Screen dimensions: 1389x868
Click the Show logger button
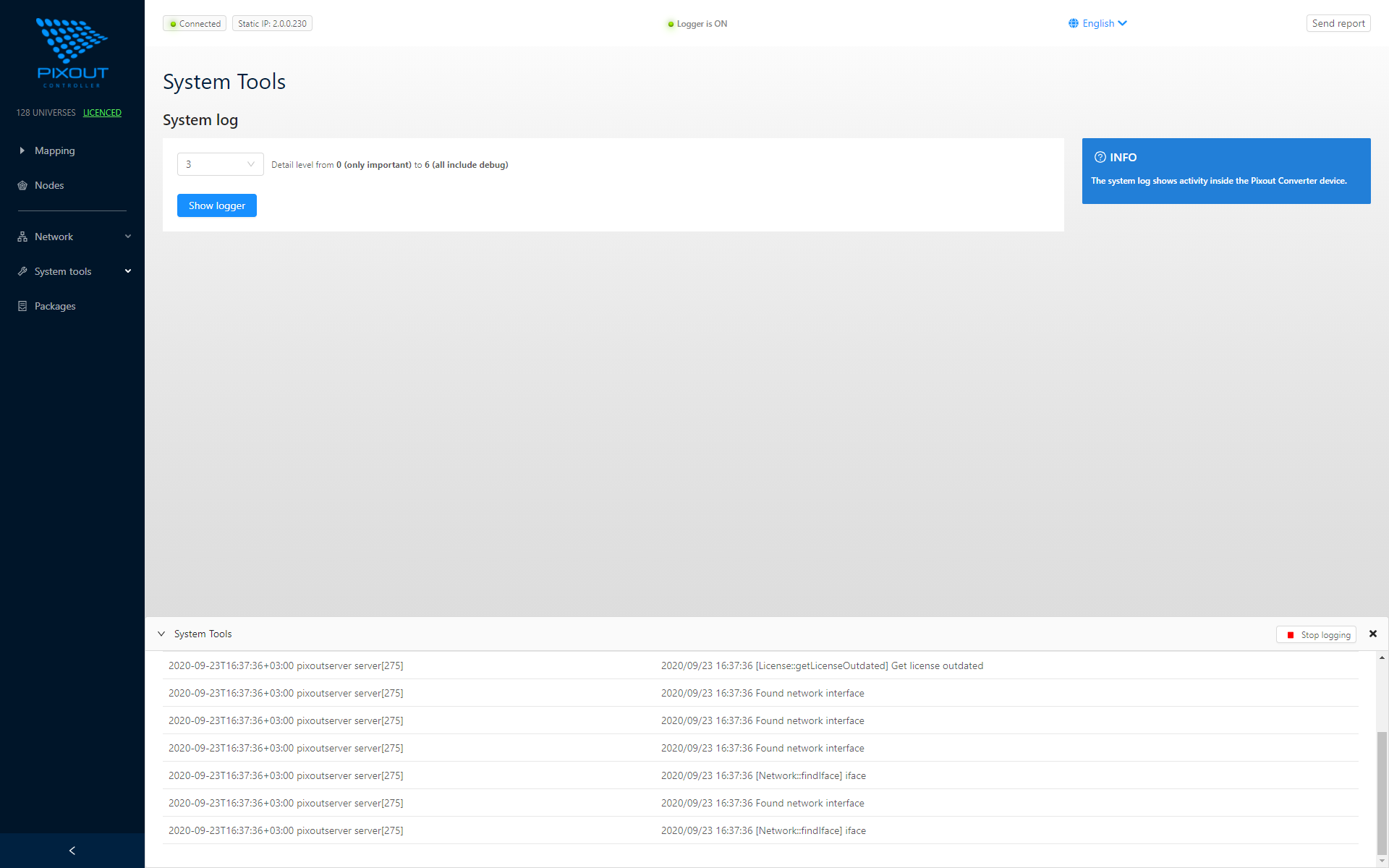coord(216,205)
